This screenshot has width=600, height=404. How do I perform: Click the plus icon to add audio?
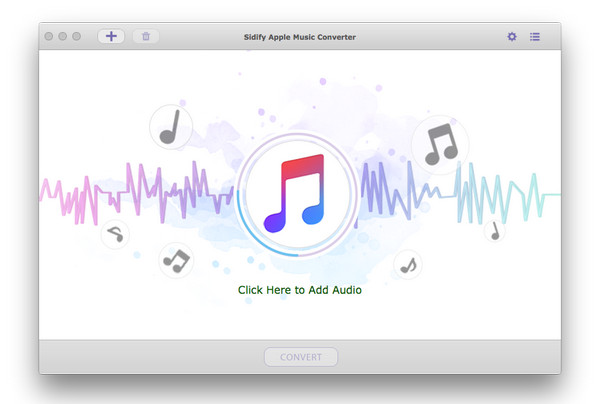111,36
